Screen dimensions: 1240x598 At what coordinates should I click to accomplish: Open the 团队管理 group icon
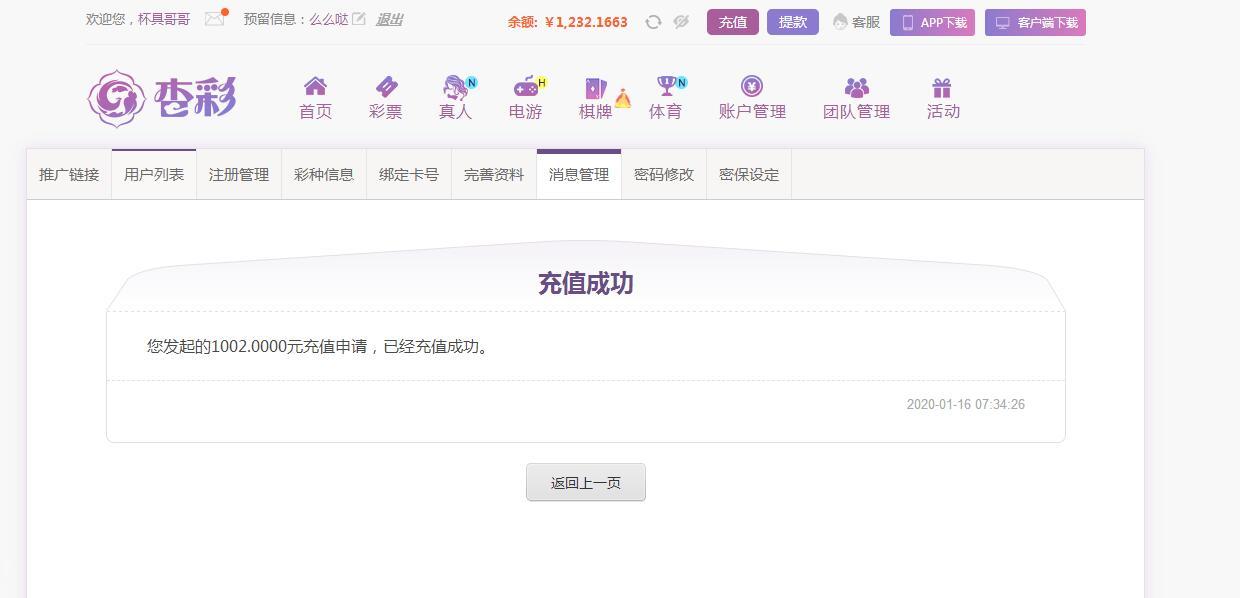click(x=857, y=87)
